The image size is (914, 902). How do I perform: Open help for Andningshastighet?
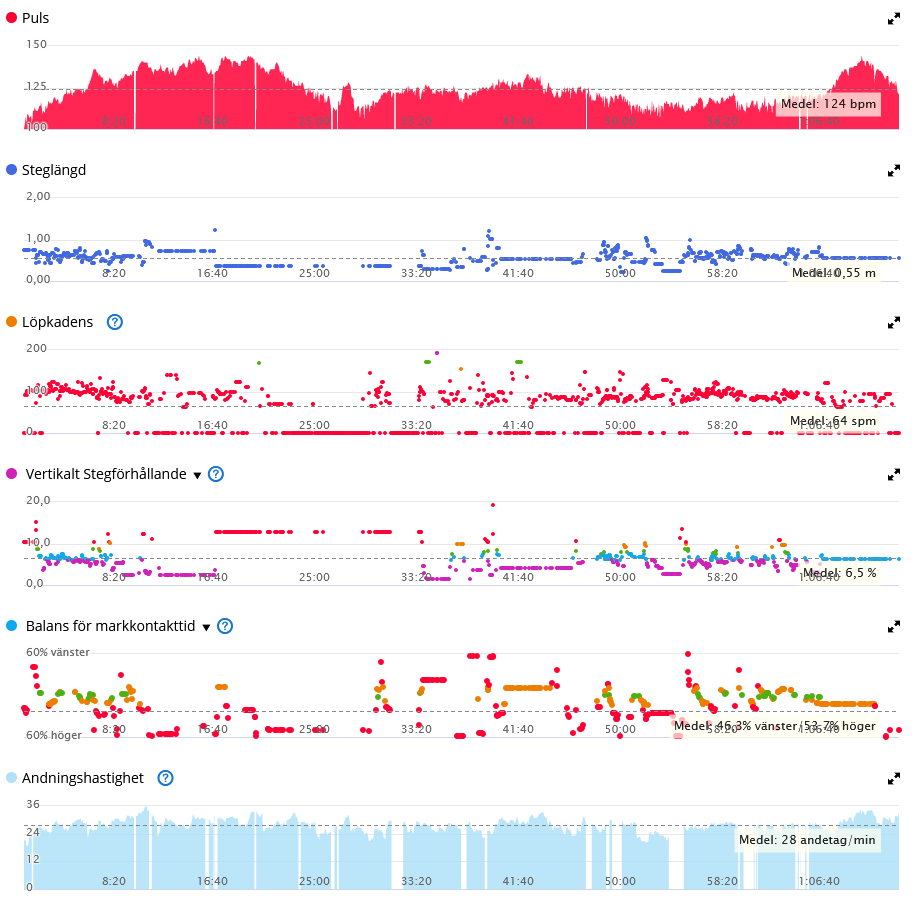coord(166,778)
